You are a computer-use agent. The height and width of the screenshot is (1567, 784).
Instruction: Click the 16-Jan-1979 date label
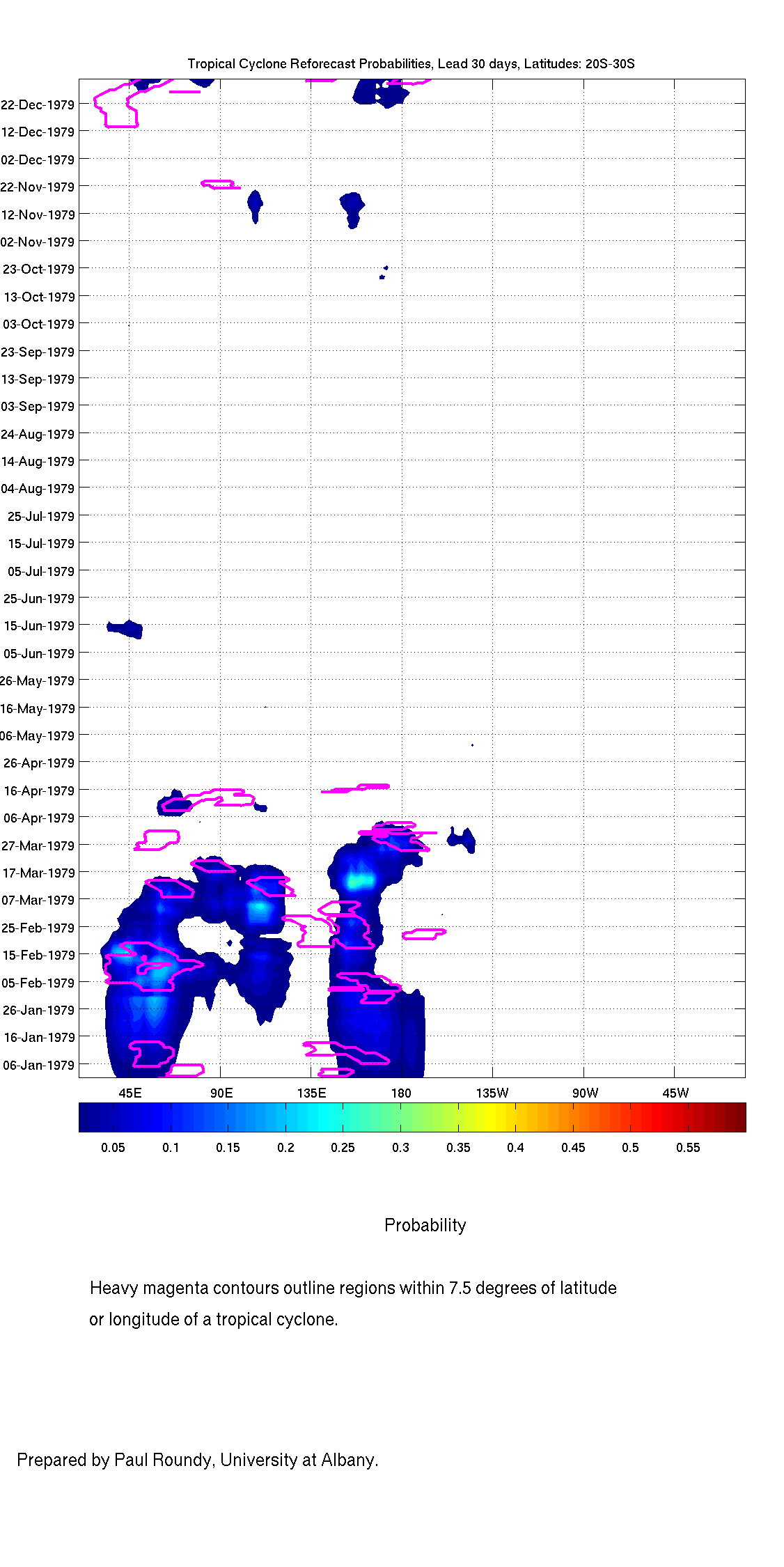[x=39, y=1038]
